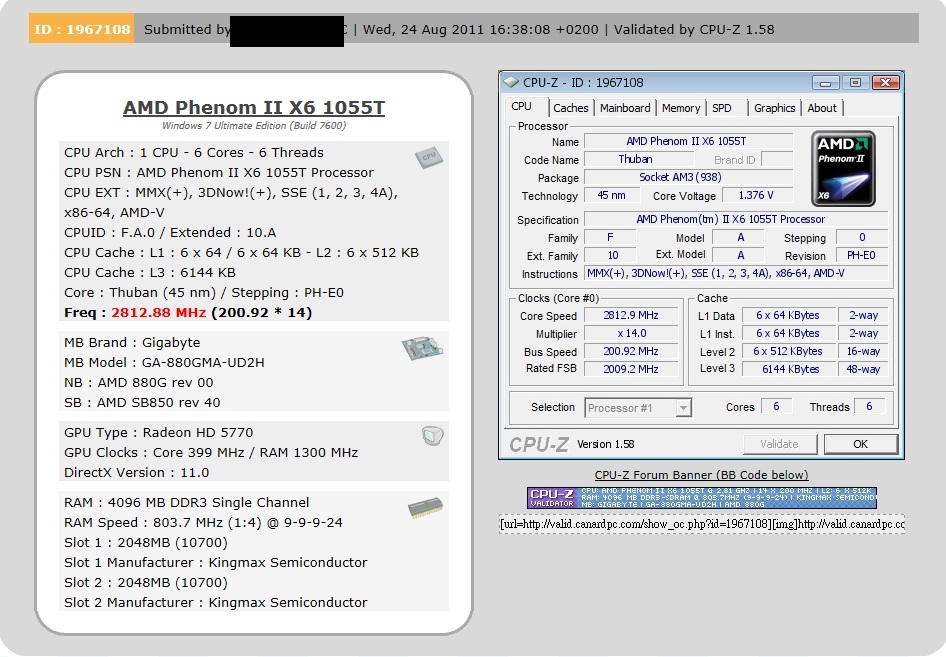Click the 48-way associativity value
Image resolution: width=946 pixels, height=657 pixels.
tap(863, 369)
